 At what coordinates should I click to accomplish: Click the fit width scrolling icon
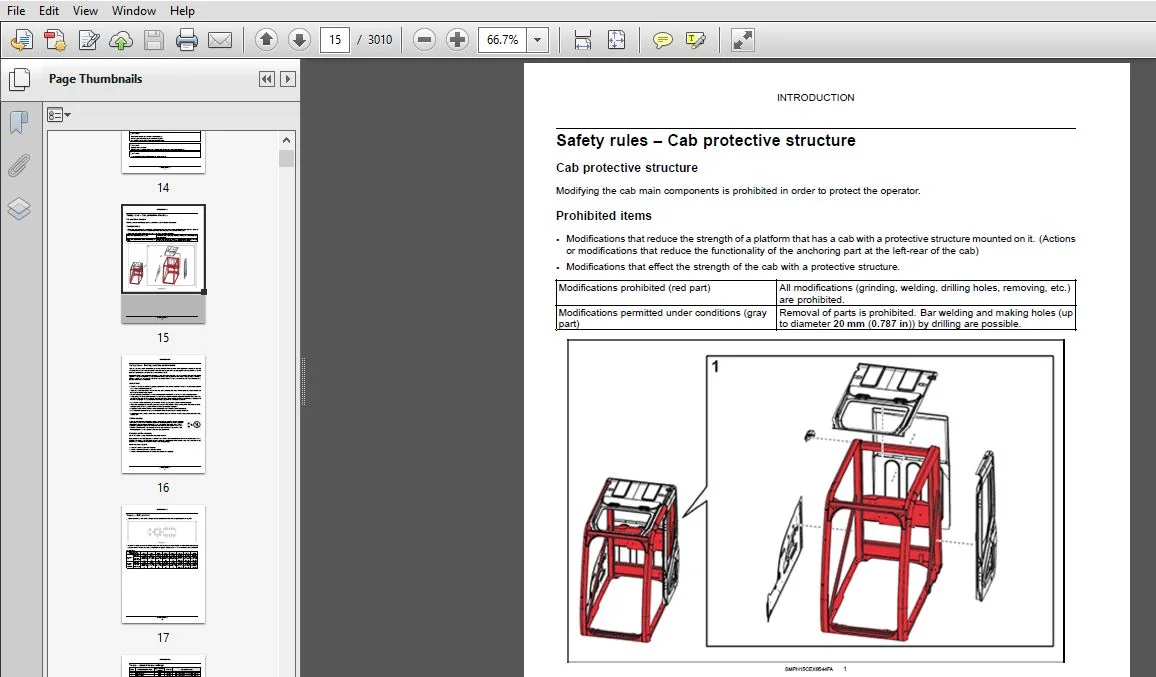pyautogui.click(x=582, y=40)
